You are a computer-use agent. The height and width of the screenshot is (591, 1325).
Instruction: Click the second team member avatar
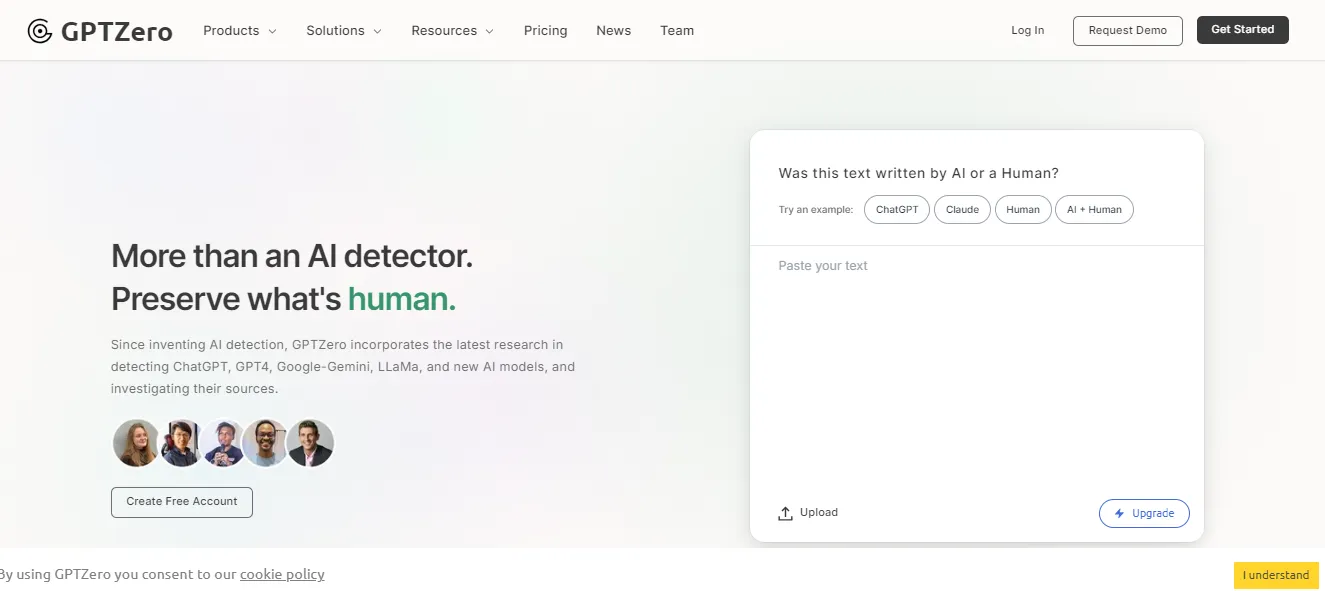tap(182, 443)
